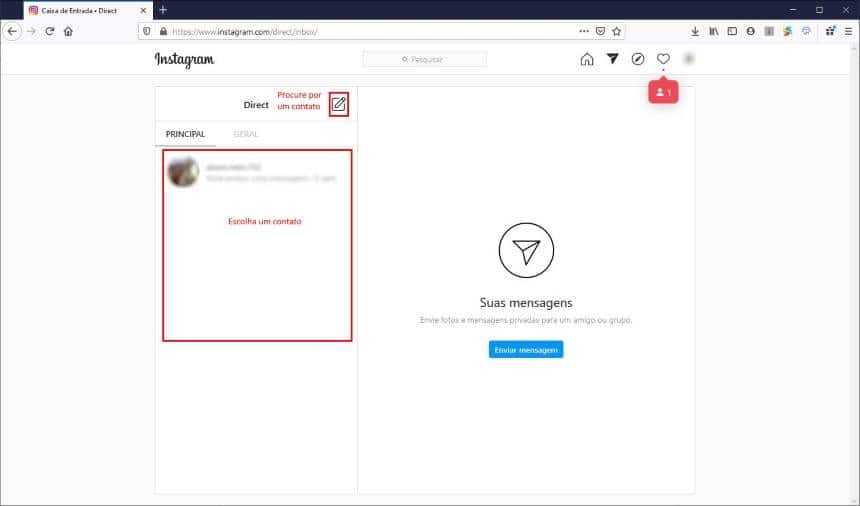Bookmark this page with star
The image size is (860, 506).
[616, 31]
